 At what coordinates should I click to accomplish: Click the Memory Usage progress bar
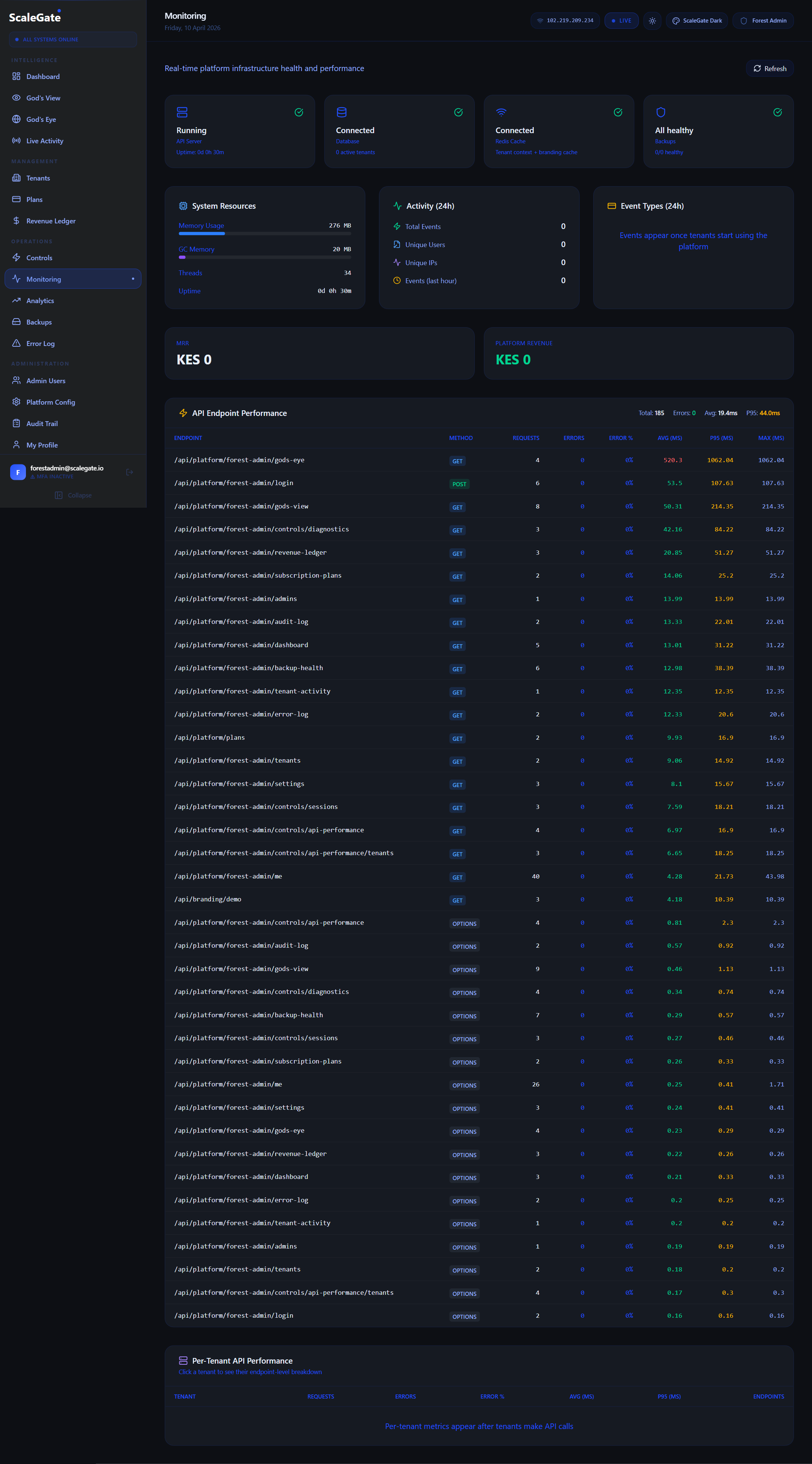(x=264, y=234)
